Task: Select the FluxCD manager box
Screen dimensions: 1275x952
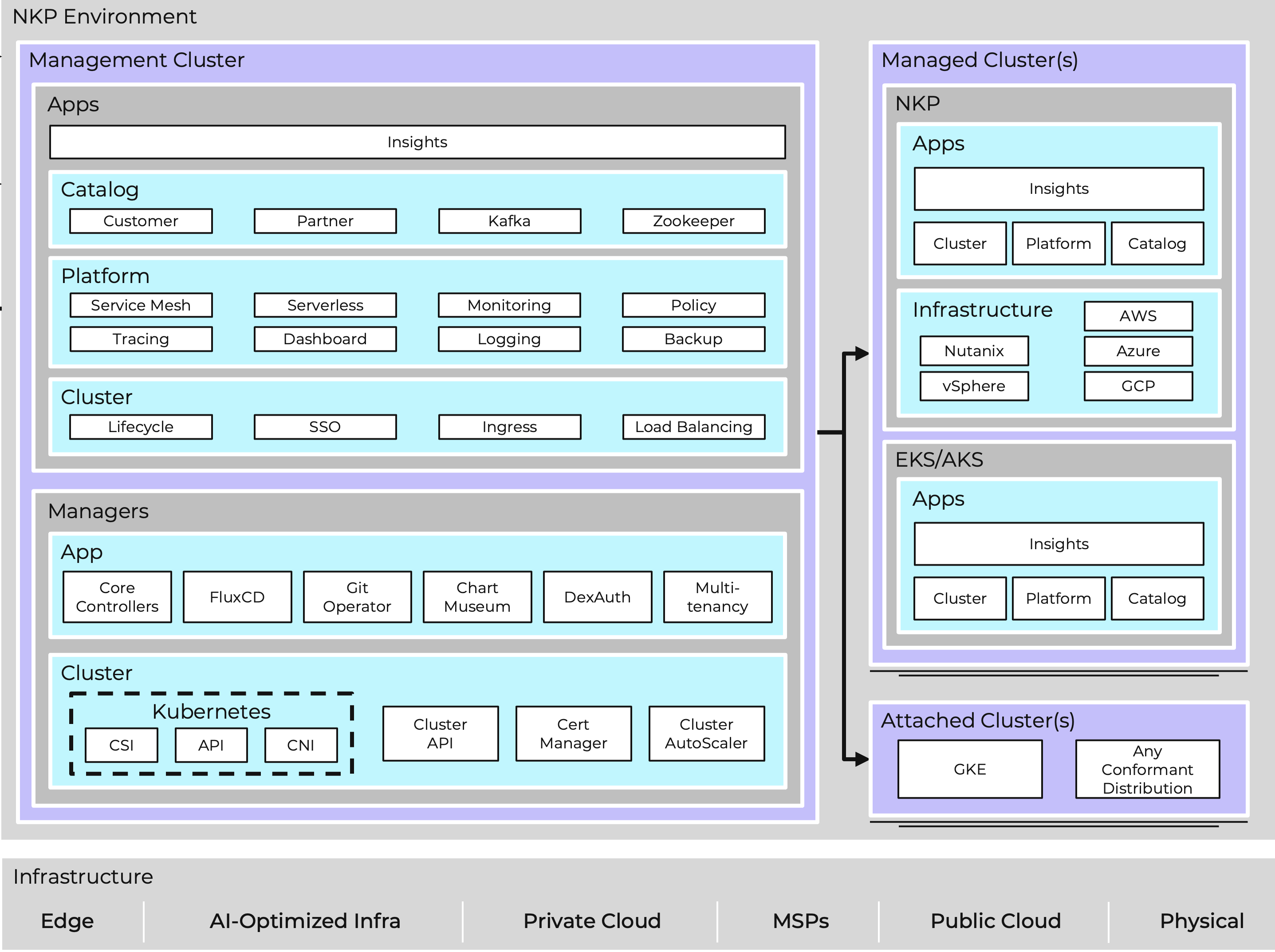Action: [x=237, y=597]
